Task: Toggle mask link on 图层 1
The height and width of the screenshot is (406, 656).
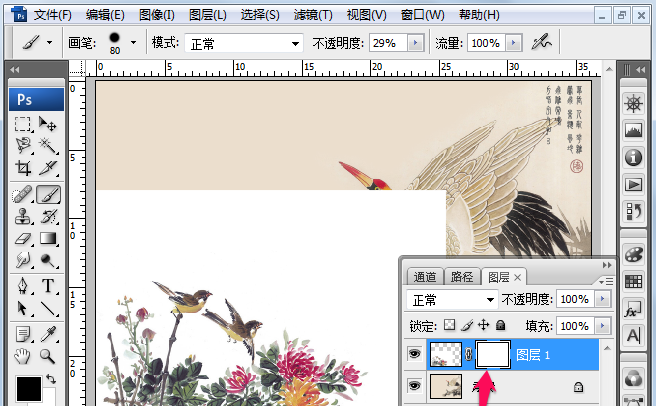Action: tap(469, 355)
